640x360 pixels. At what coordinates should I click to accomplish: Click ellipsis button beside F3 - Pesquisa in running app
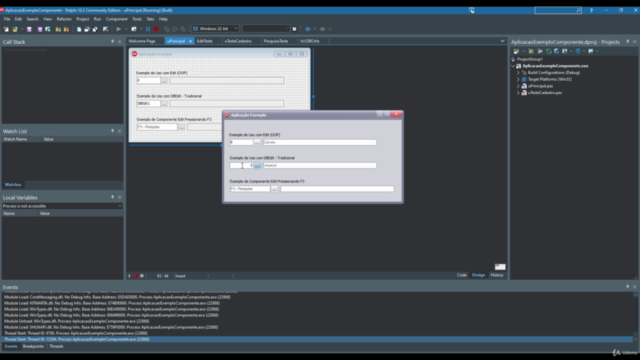274,189
